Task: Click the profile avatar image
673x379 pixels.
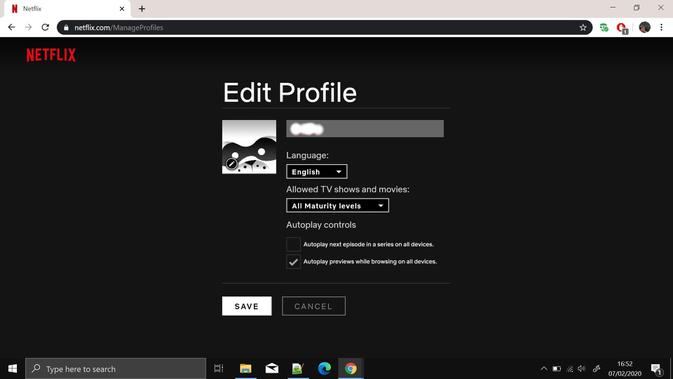Action: tap(249, 147)
